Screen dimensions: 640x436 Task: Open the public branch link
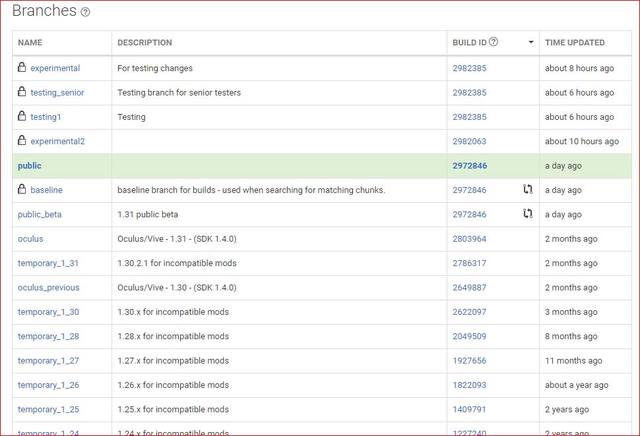(x=30, y=166)
